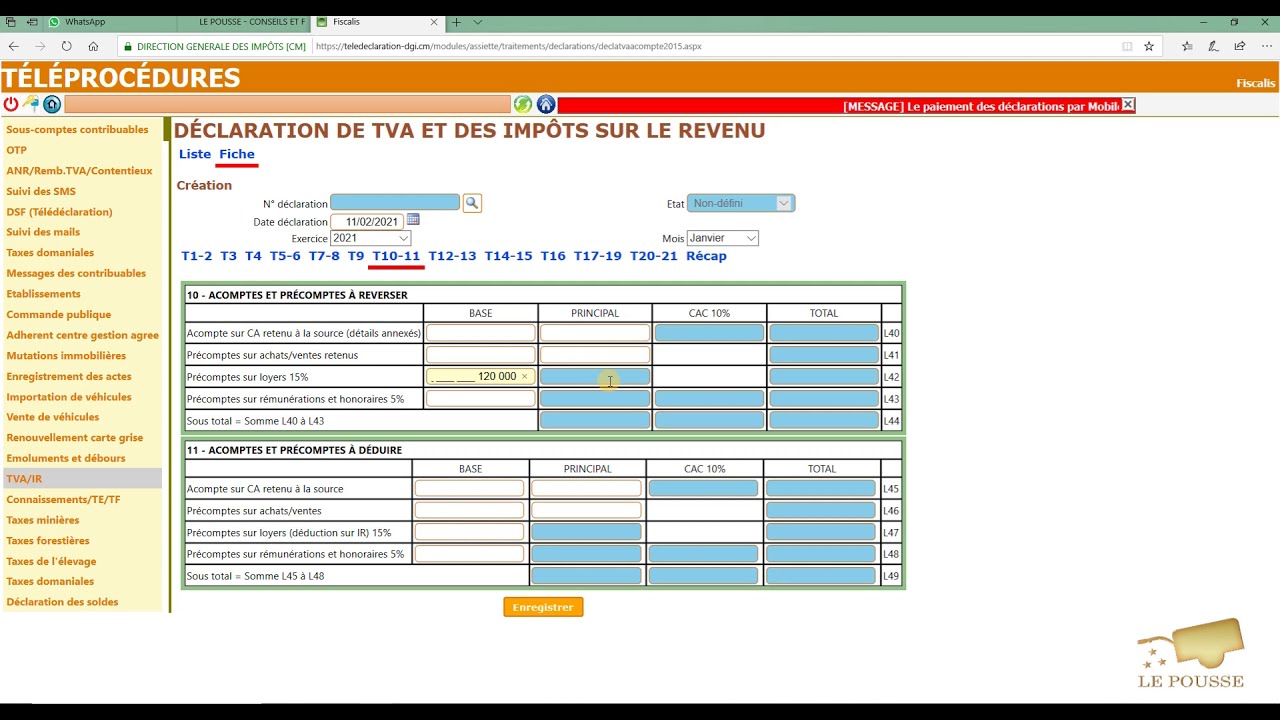Switch to the Liste view
Viewport: 1280px width, 720px height.
[x=195, y=154]
